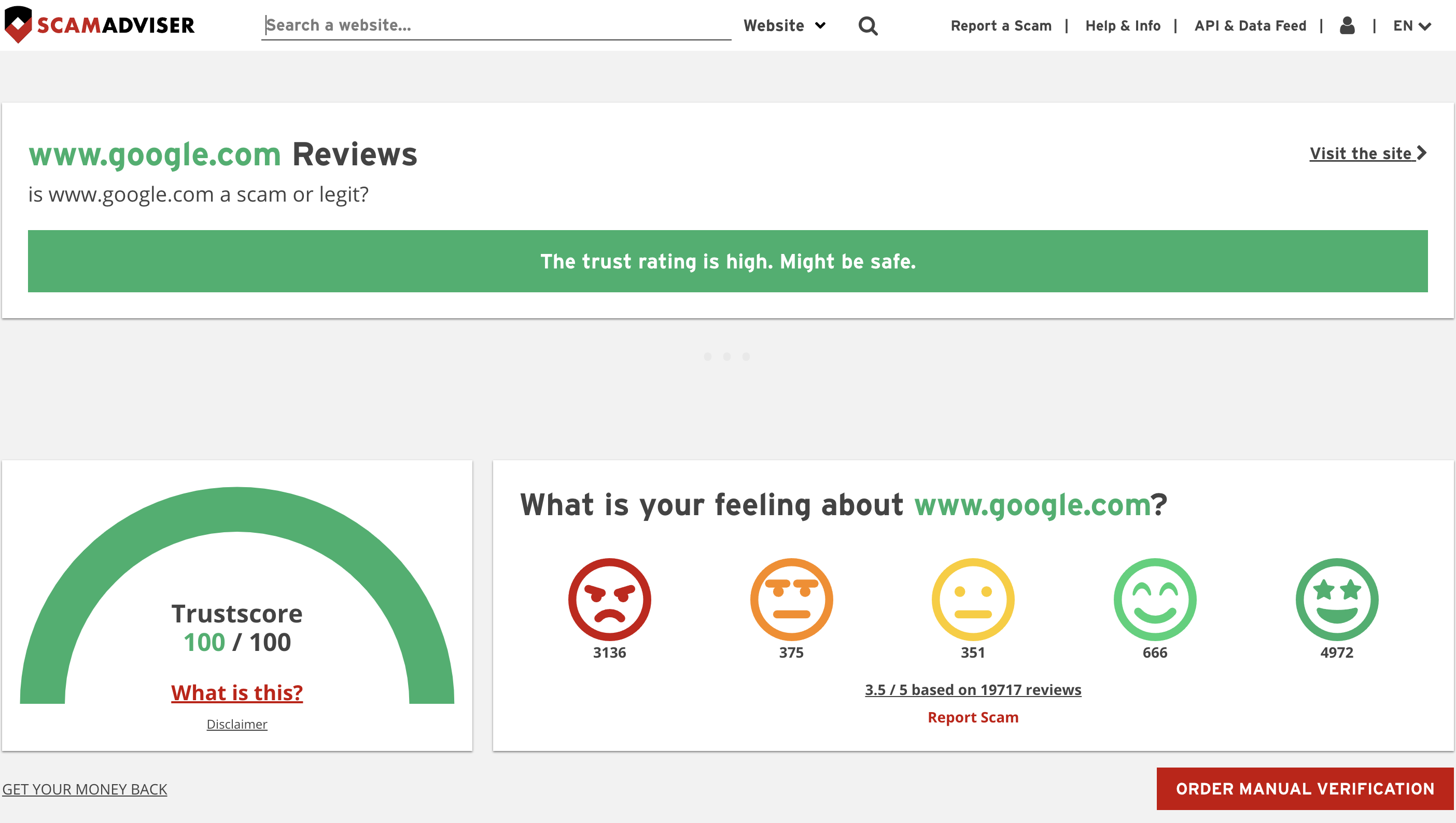
Task: Click the 4972 star-eyed vote count
Action: [x=1337, y=652]
